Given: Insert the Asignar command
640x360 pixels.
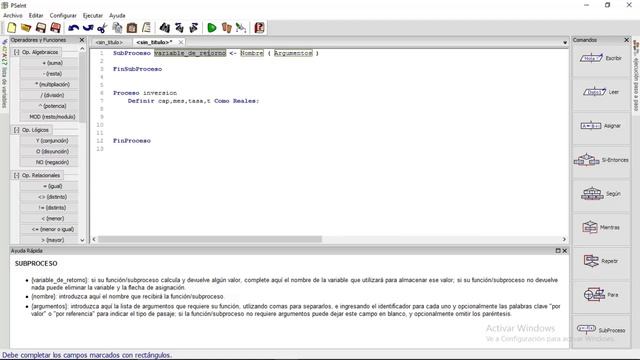Looking at the screenshot, I should click(601, 126).
